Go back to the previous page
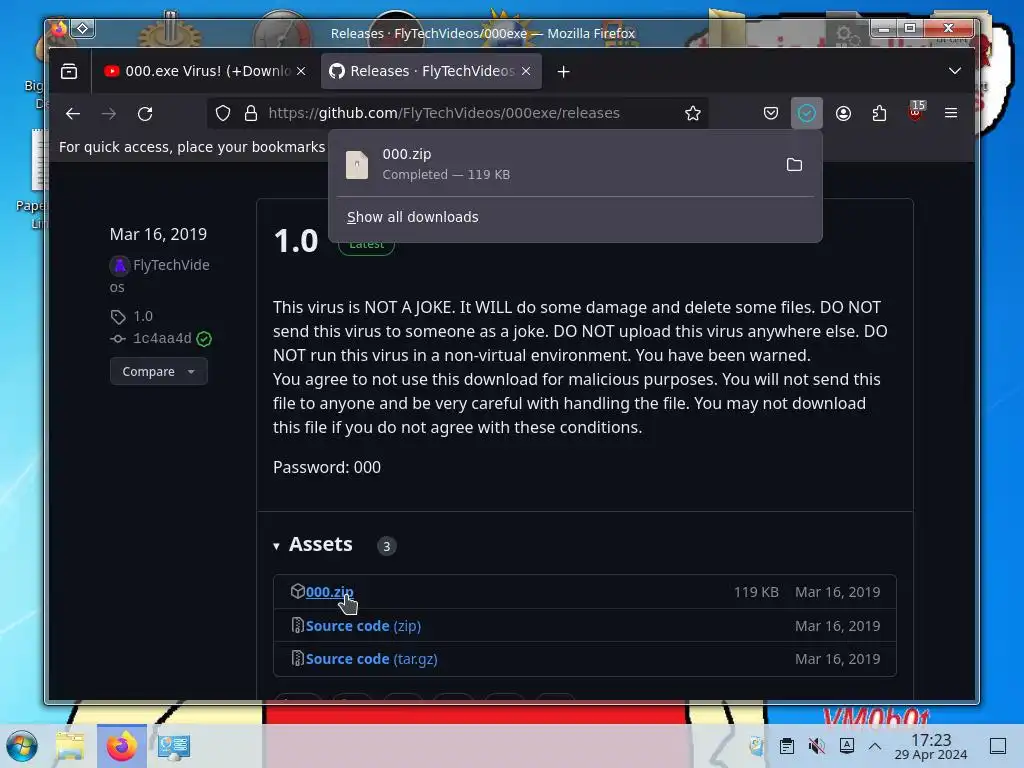Viewport: 1024px width, 768px height. tap(72, 114)
